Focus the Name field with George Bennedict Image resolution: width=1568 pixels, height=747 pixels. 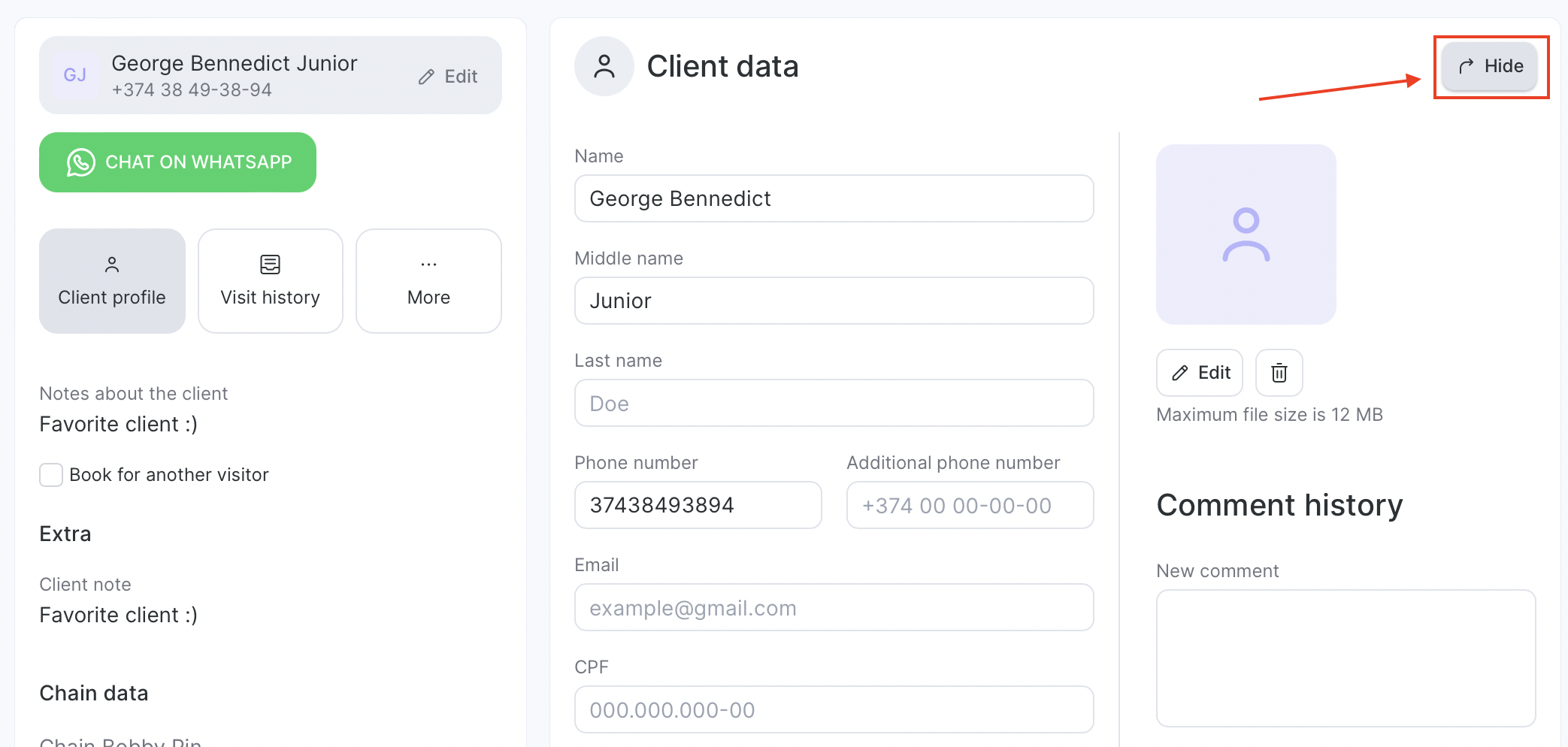(x=834, y=198)
